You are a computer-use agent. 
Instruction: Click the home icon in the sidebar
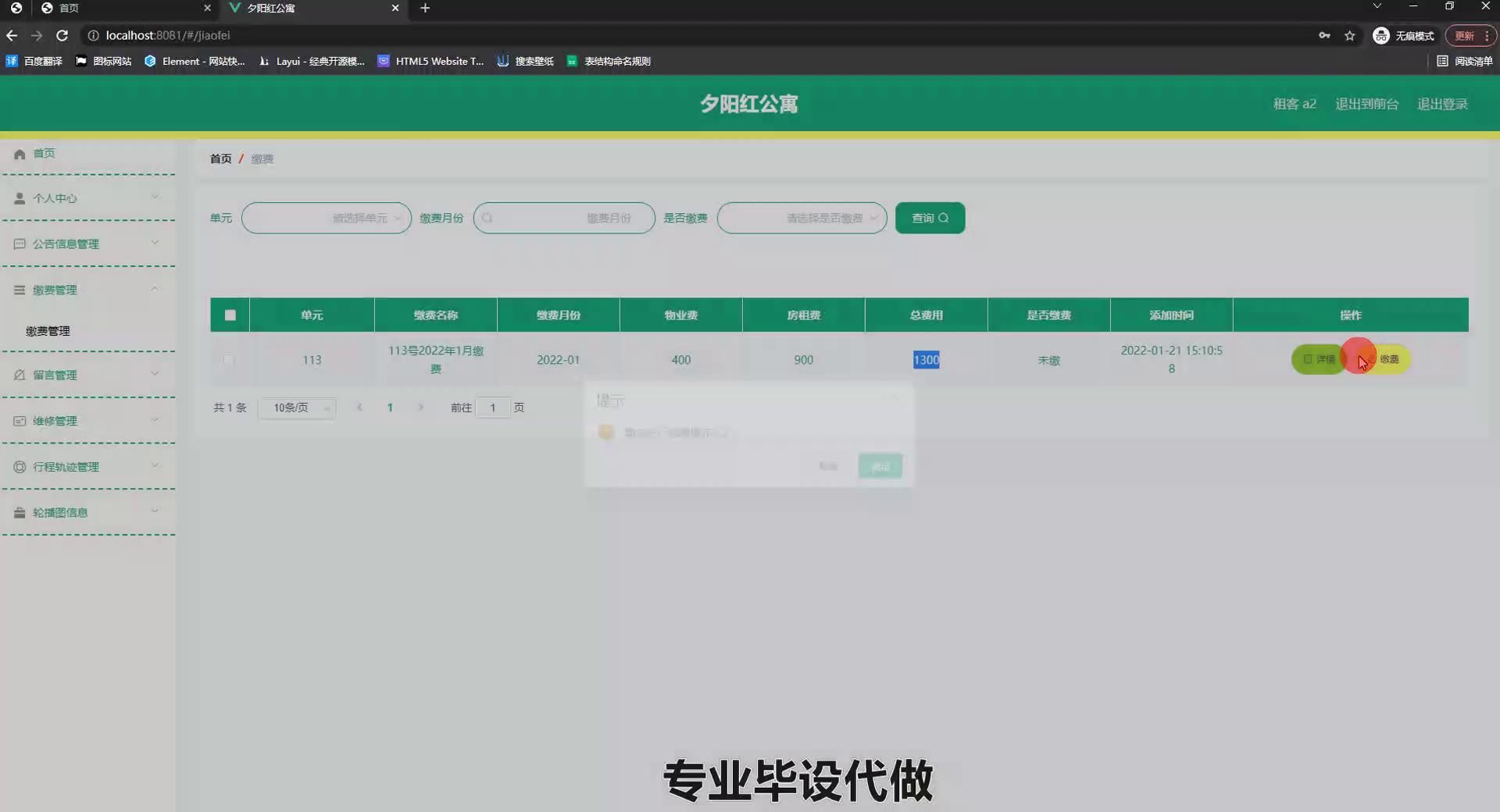pos(20,154)
